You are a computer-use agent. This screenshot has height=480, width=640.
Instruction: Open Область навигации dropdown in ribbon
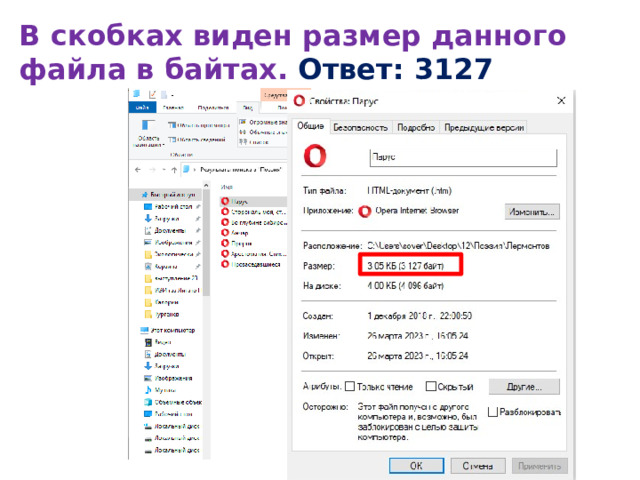pyautogui.click(x=148, y=133)
